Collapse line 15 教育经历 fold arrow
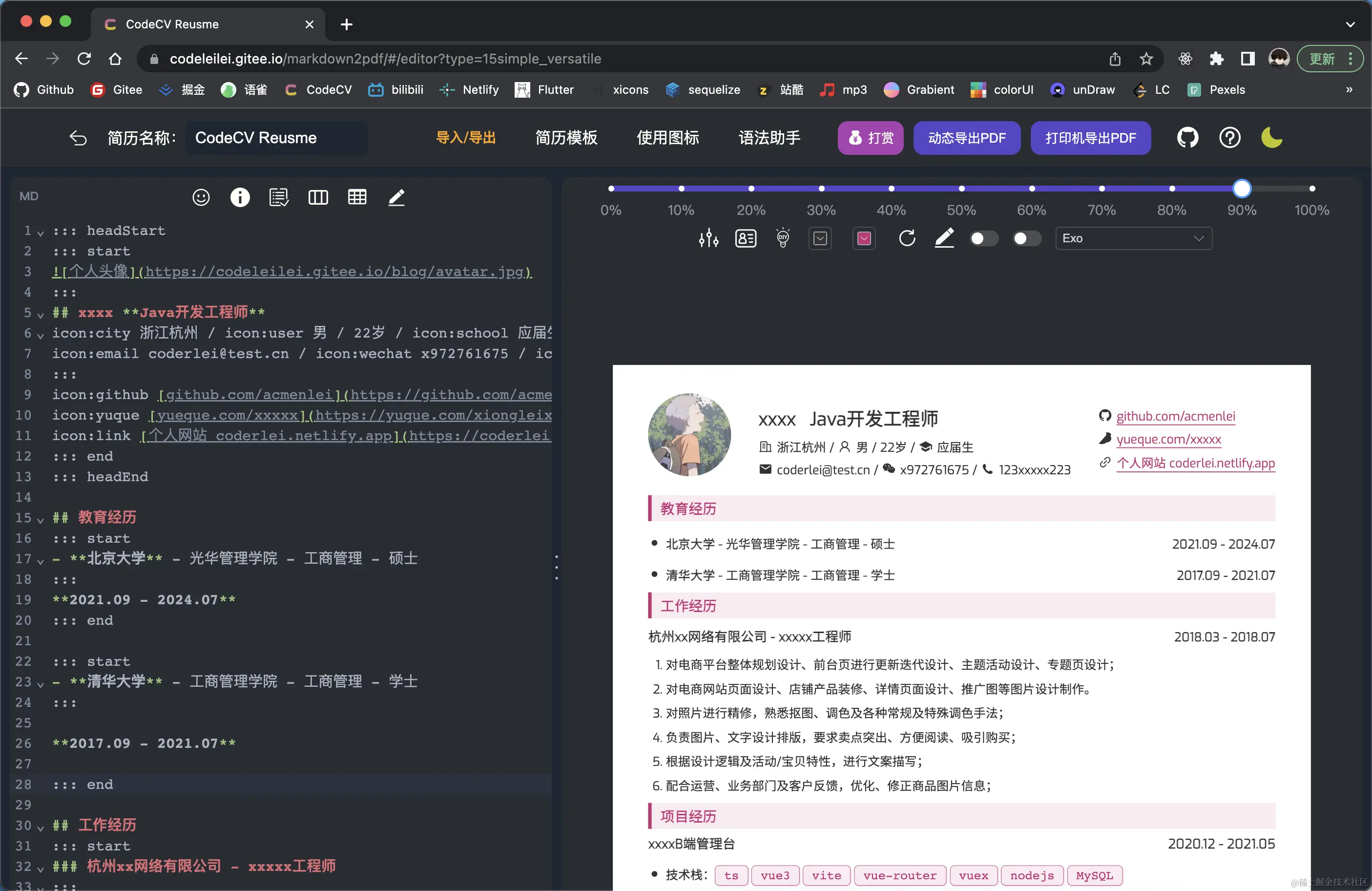This screenshot has height=891, width=1372. (41, 520)
